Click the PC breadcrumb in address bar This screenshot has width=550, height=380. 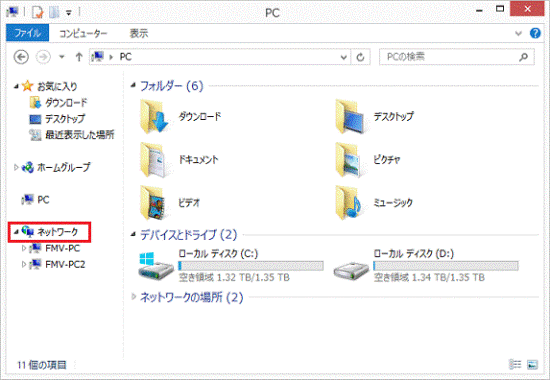click(126, 57)
